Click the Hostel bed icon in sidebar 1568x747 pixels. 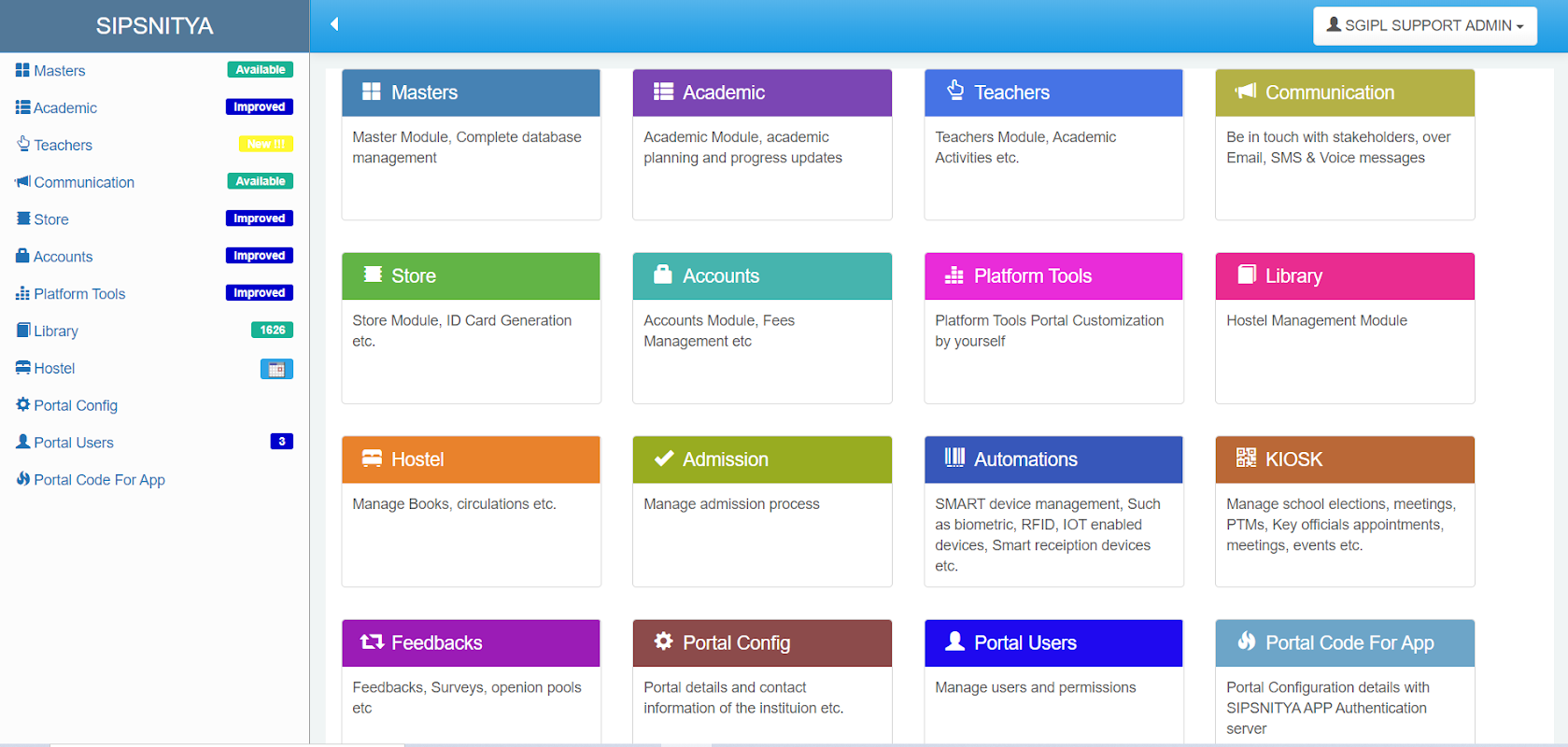pyautogui.click(x=22, y=368)
